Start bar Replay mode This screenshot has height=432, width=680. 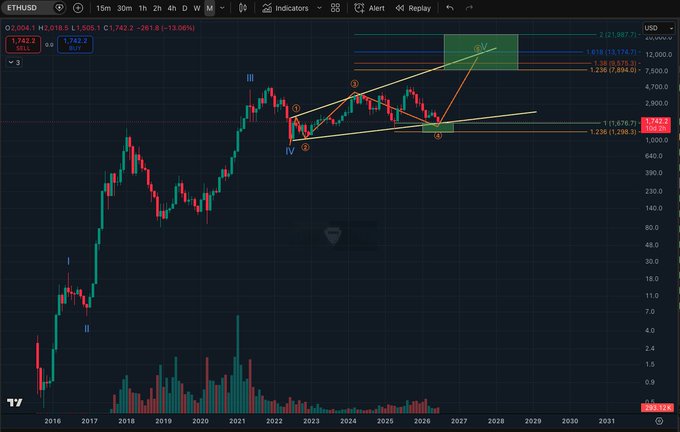coord(413,8)
